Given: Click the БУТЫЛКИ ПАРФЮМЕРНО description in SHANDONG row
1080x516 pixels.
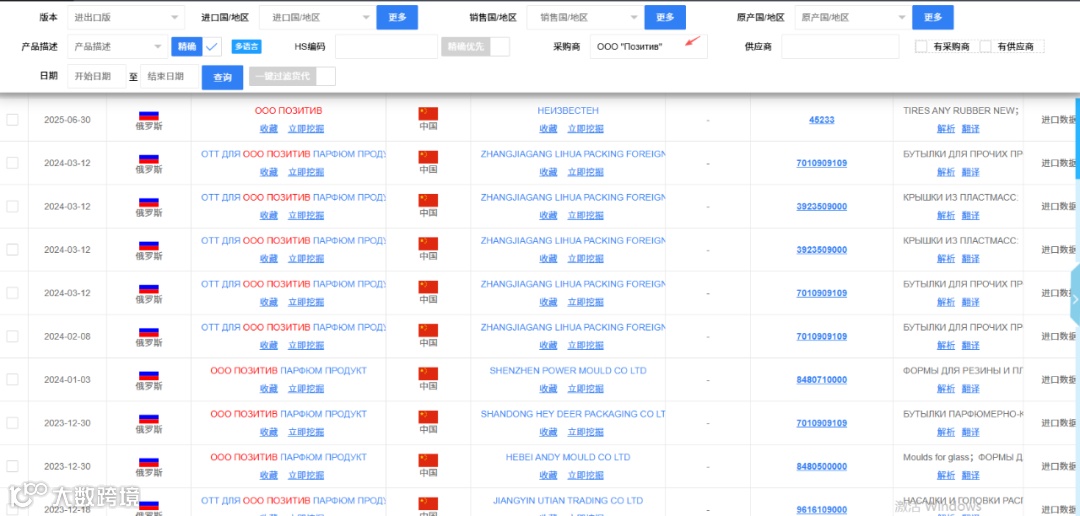Looking at the screenshot, I should click(x=962, y=414).
